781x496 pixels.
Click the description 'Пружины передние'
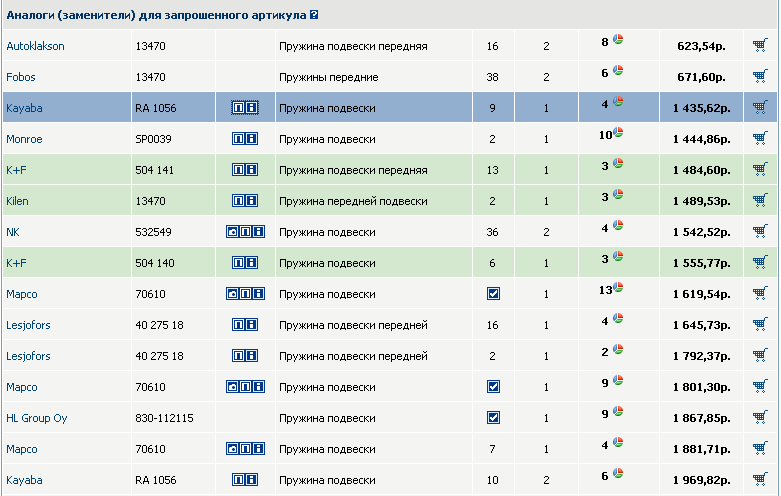tap(329, 77)
